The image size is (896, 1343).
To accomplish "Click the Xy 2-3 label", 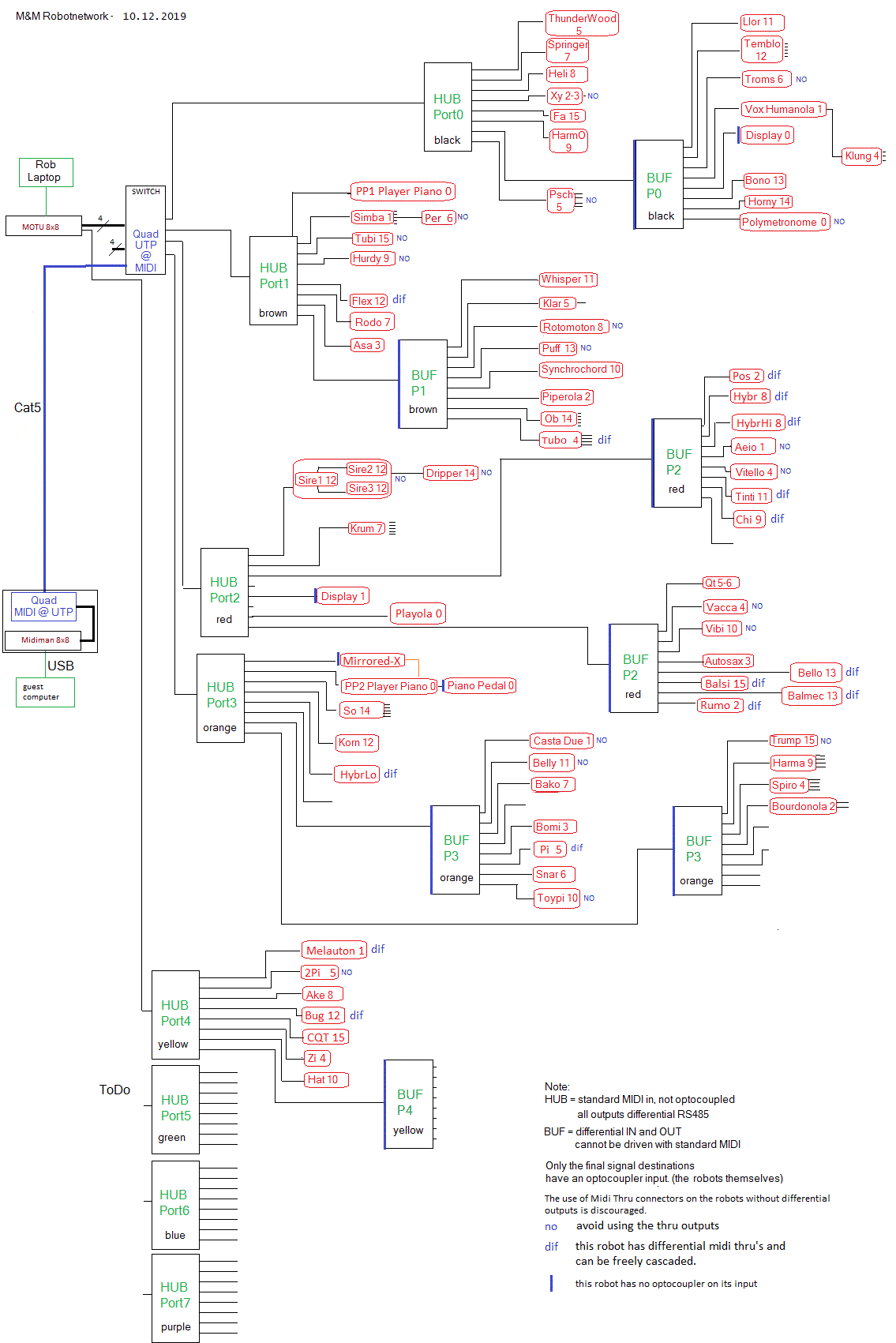I will (564, 96).
